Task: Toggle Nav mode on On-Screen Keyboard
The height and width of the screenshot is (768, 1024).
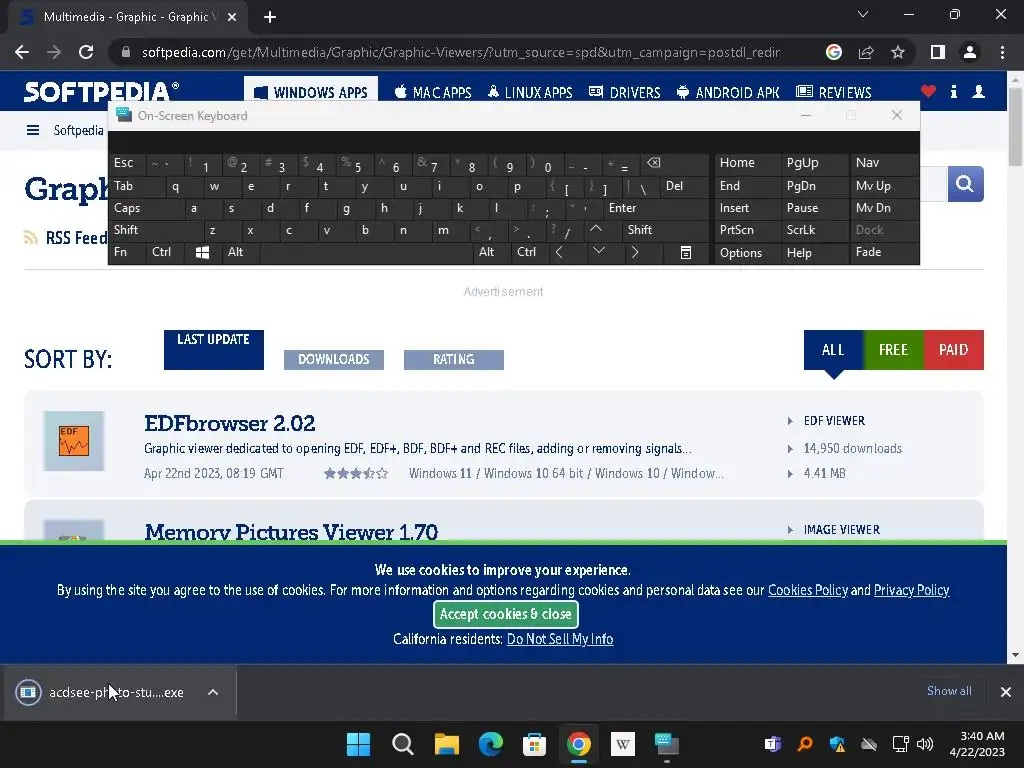Action: click(884, 163)
